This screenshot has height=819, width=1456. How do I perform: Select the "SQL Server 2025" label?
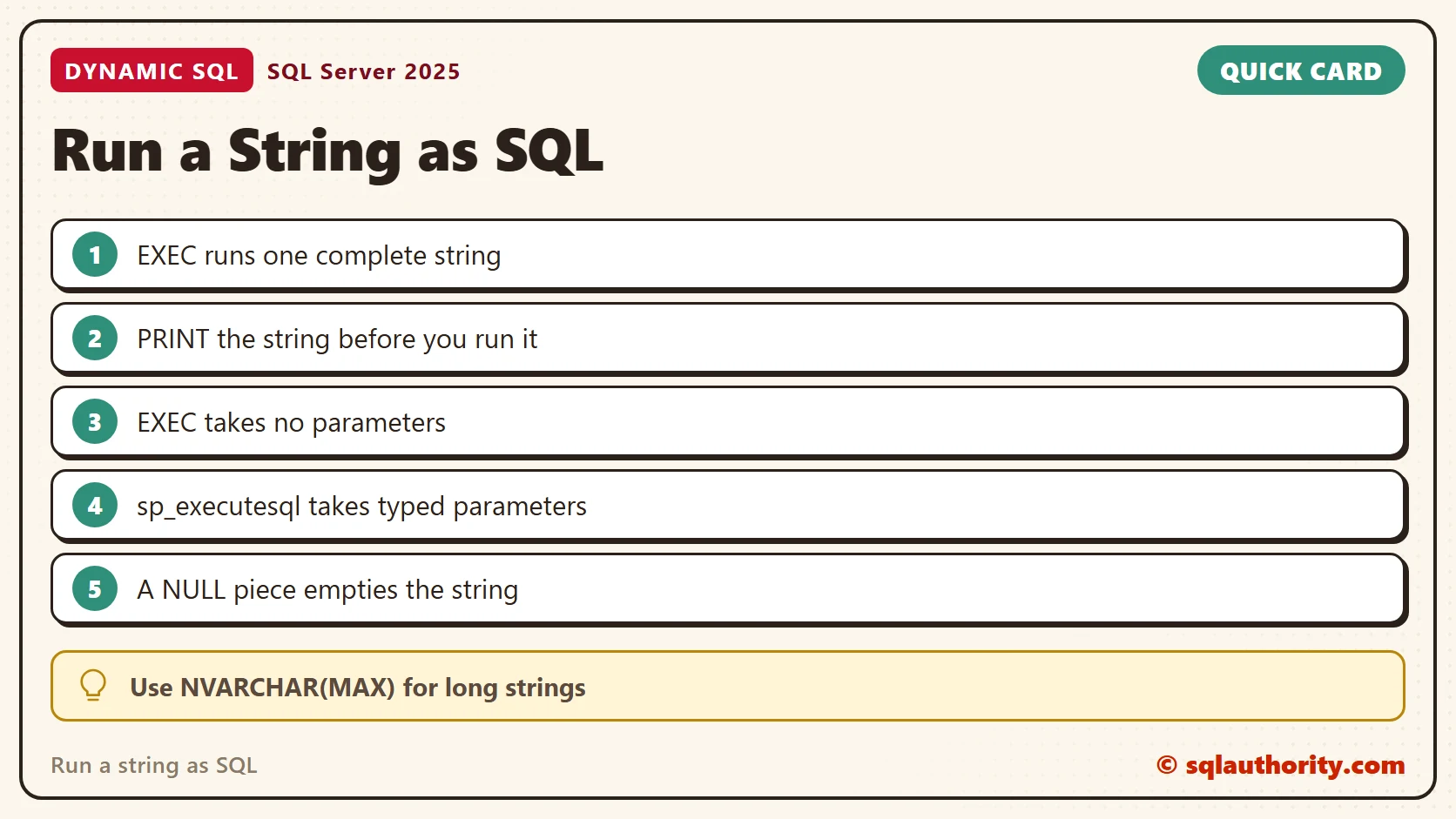pyautogui.click(x=363, y=71)
